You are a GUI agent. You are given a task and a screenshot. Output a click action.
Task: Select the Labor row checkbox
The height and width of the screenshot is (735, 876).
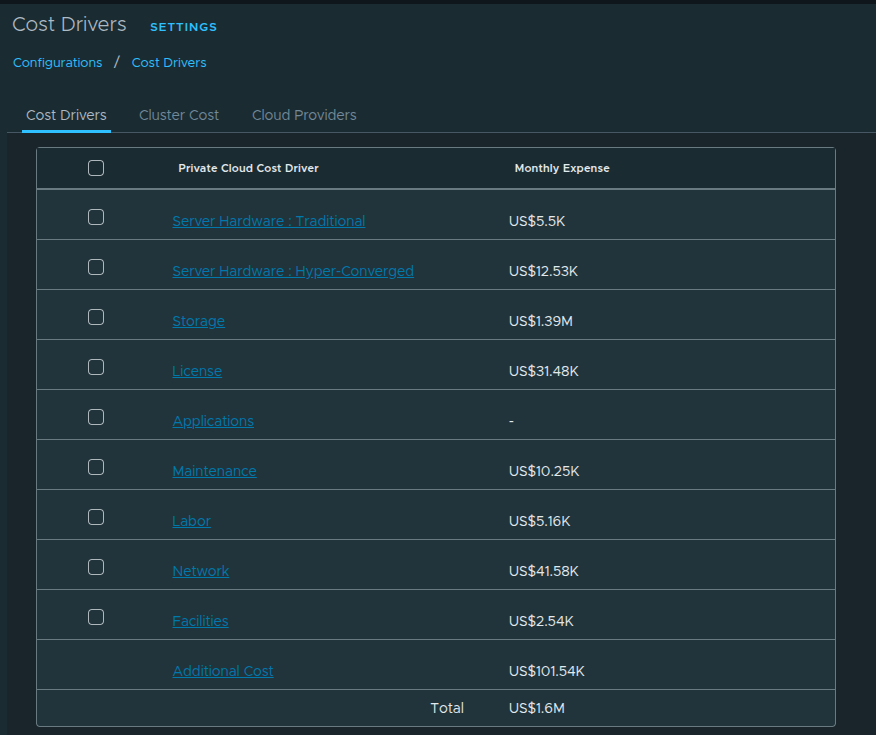[x=95, y=516]
